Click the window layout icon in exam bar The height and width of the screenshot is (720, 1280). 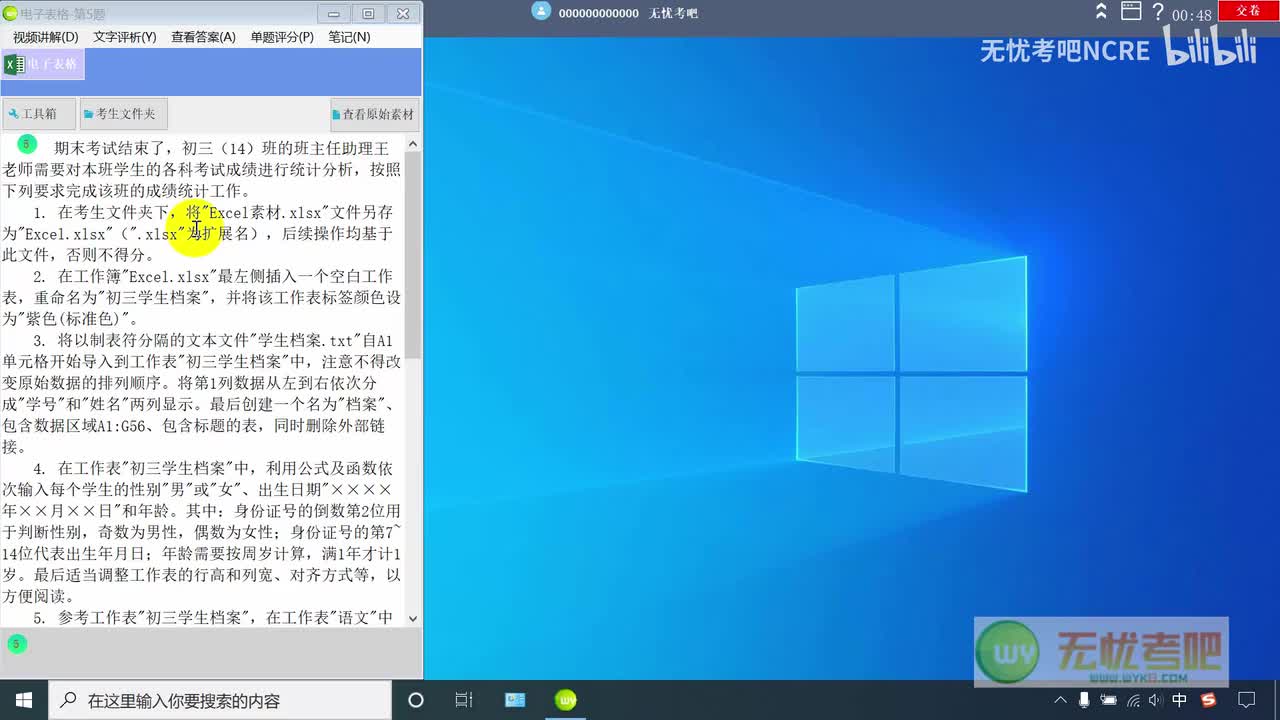point(1131,11)
